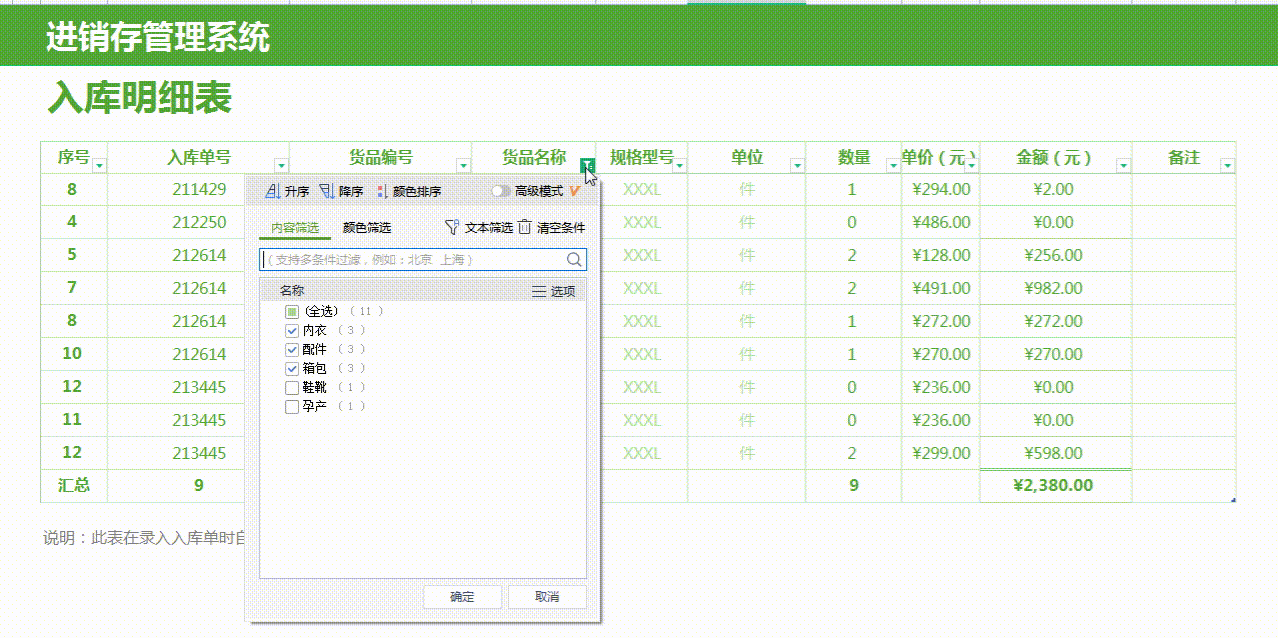Cancel filter with 取消 button
The image size is (1278, 638).
547,597
